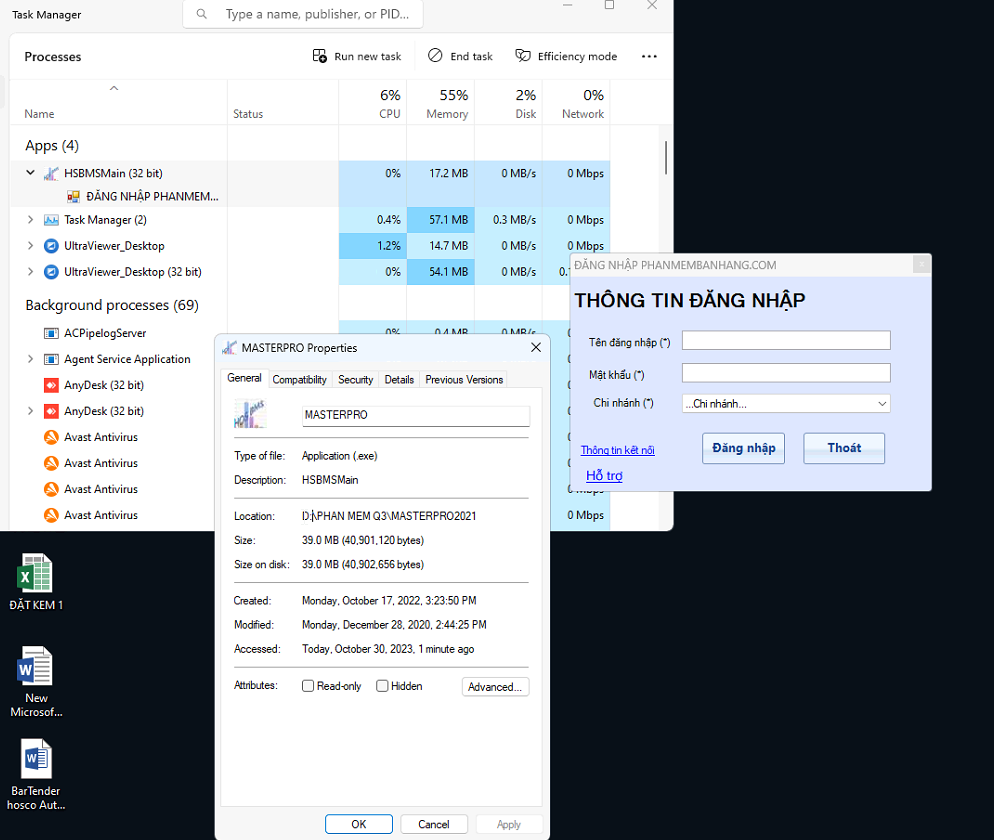
Task: Open the Details tab in Properties
Action: click(398, 379)
